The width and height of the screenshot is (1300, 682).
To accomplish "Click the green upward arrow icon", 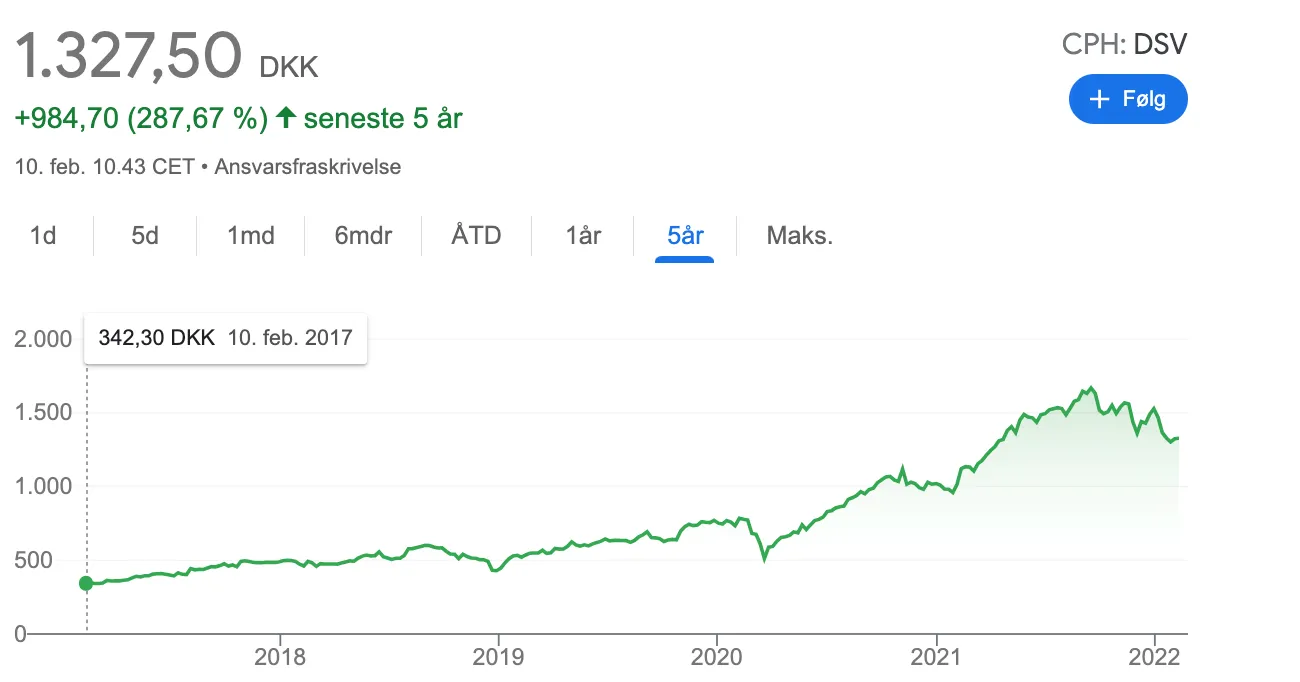I will coord(286,118).
